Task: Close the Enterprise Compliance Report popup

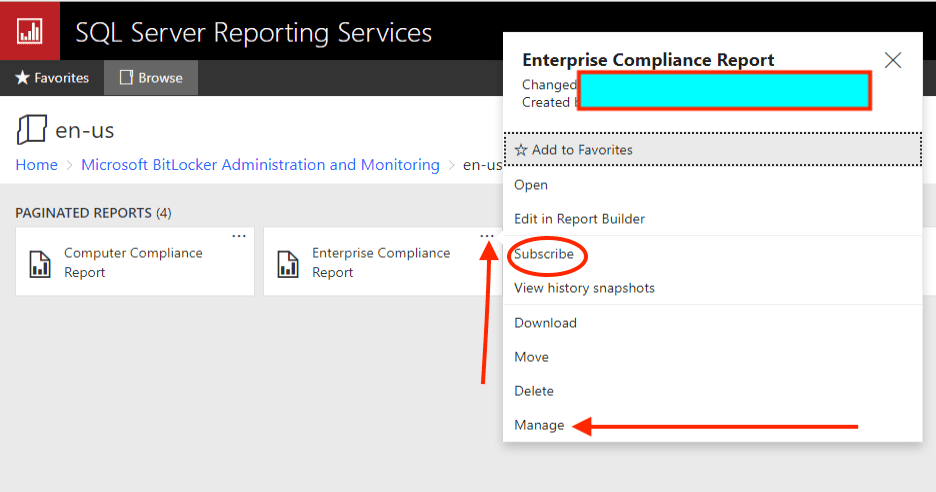Action: coord(893,61)
